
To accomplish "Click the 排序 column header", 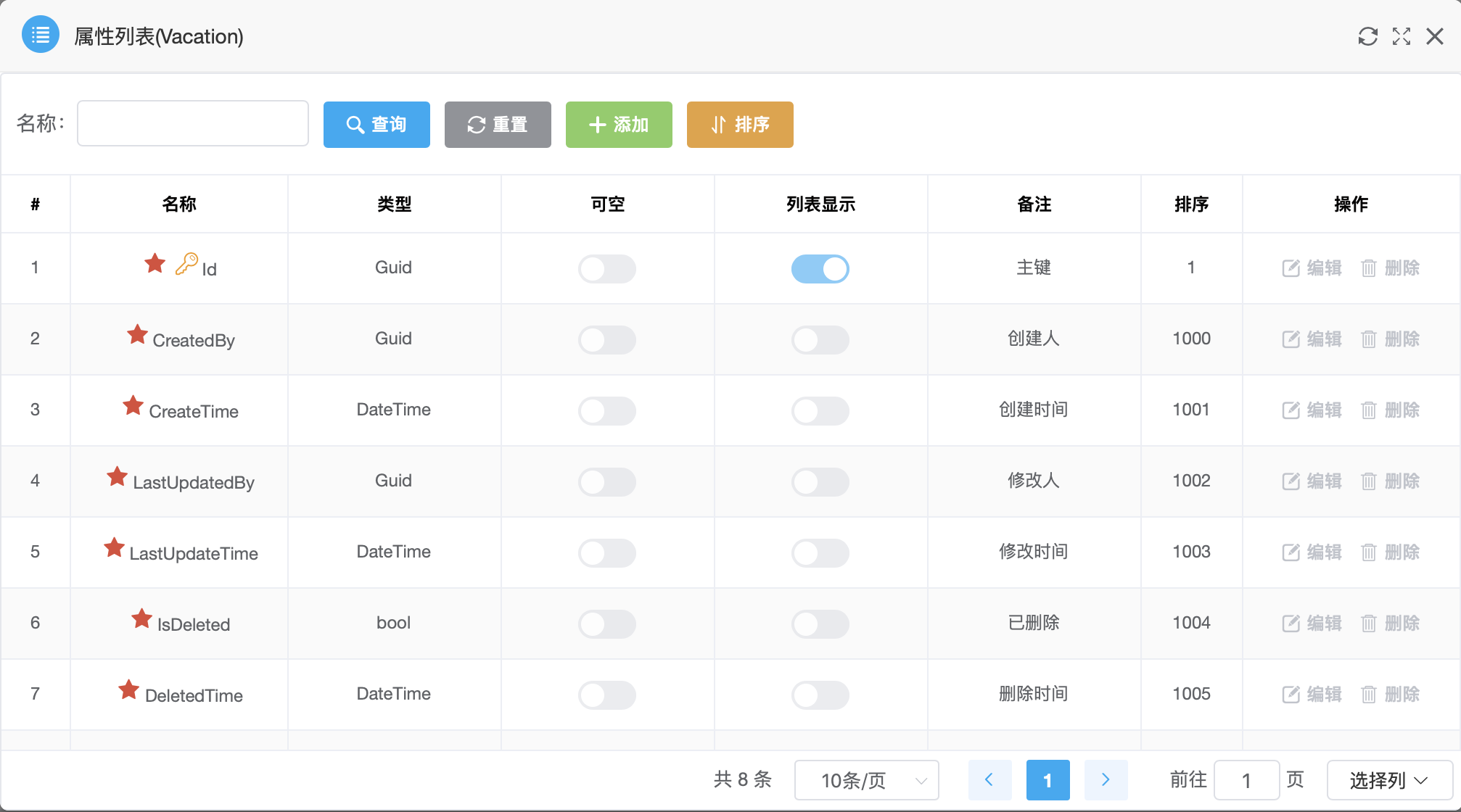I will (x=1191, y=204).
